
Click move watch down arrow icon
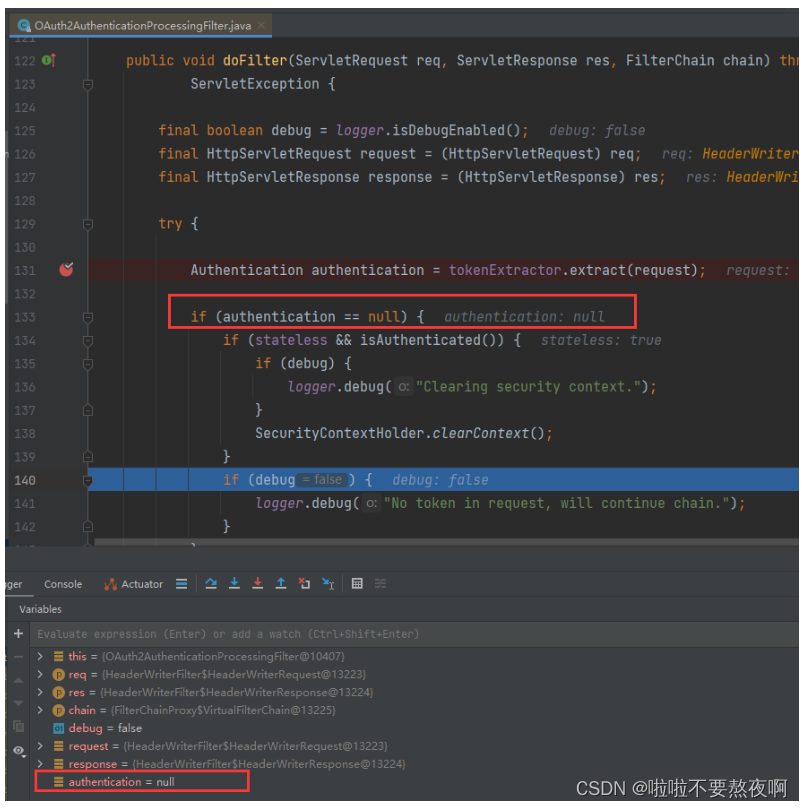pos(19,703)
